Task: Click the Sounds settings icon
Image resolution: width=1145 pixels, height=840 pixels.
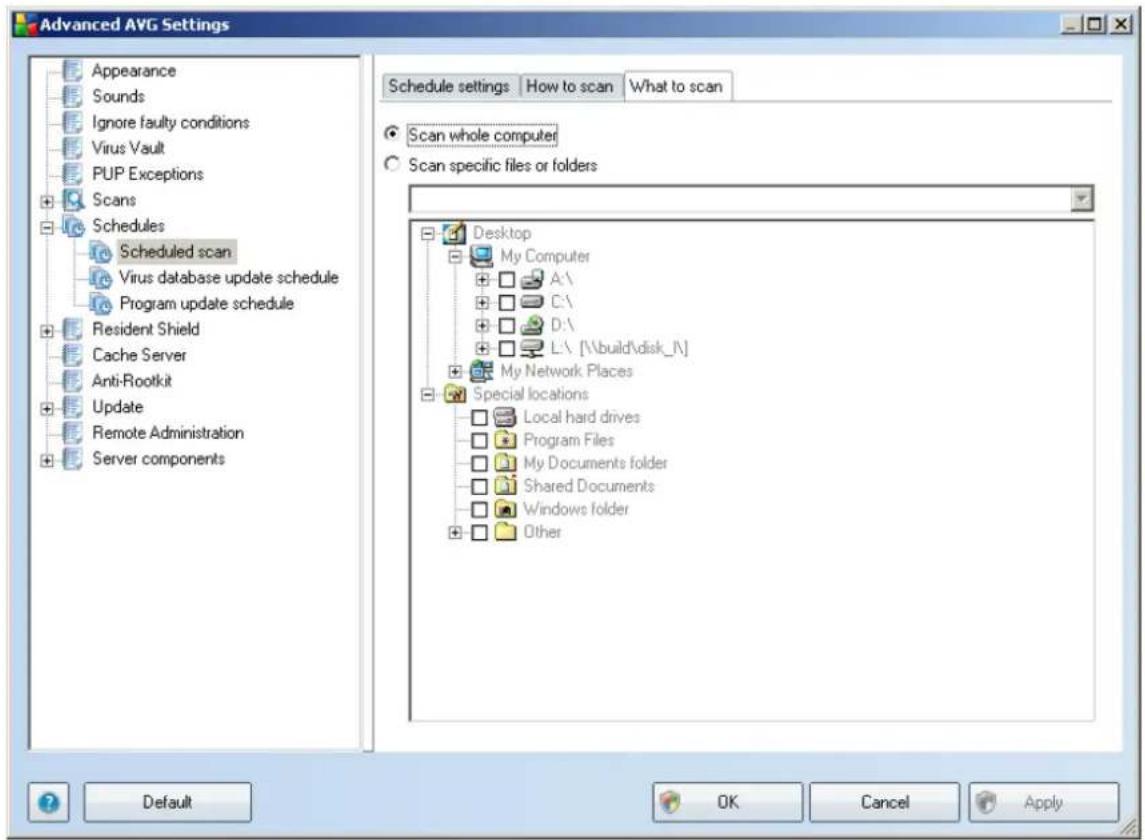Action: pos(72,96)
